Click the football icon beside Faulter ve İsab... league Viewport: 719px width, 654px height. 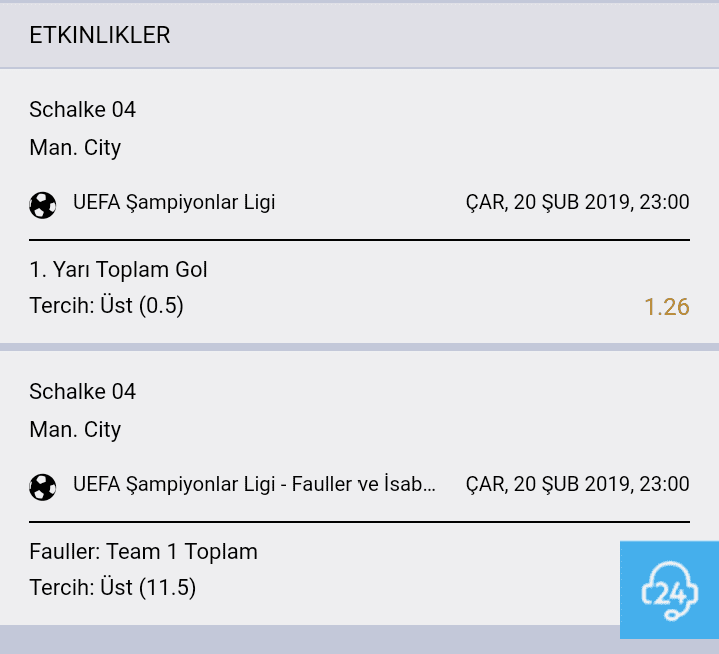click(43, 487)
